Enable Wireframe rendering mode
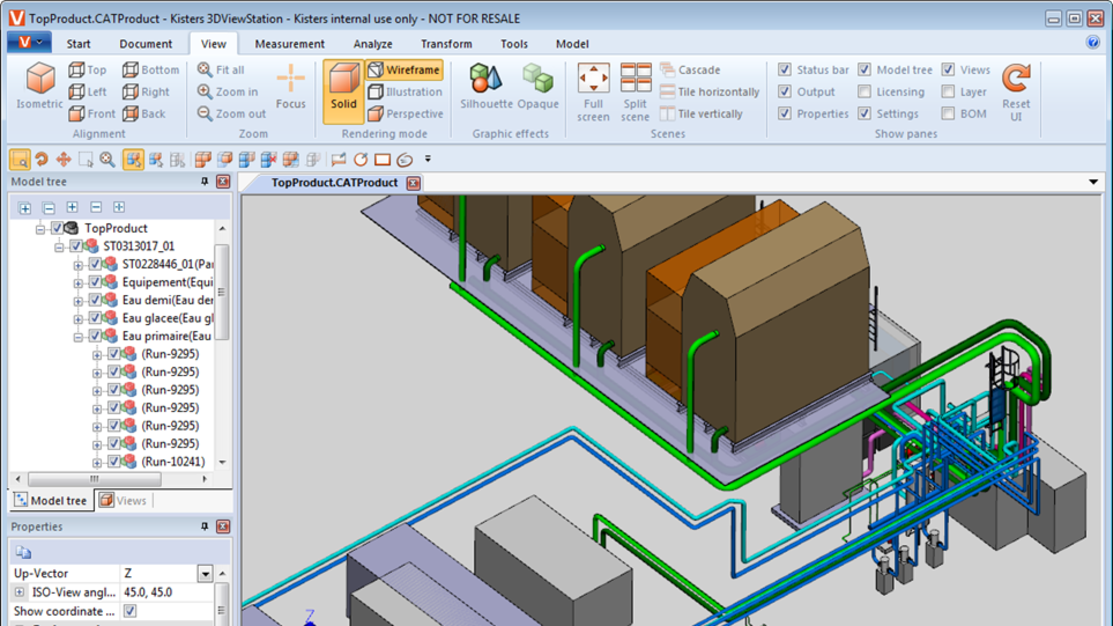The width and height of the screenshot is (1113, 626). coord(405,70)
